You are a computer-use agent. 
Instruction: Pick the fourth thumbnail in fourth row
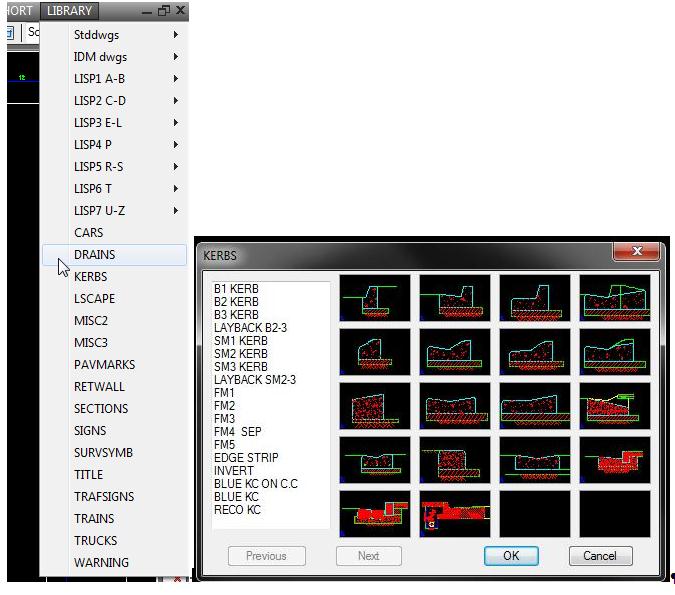coord(615,460)
